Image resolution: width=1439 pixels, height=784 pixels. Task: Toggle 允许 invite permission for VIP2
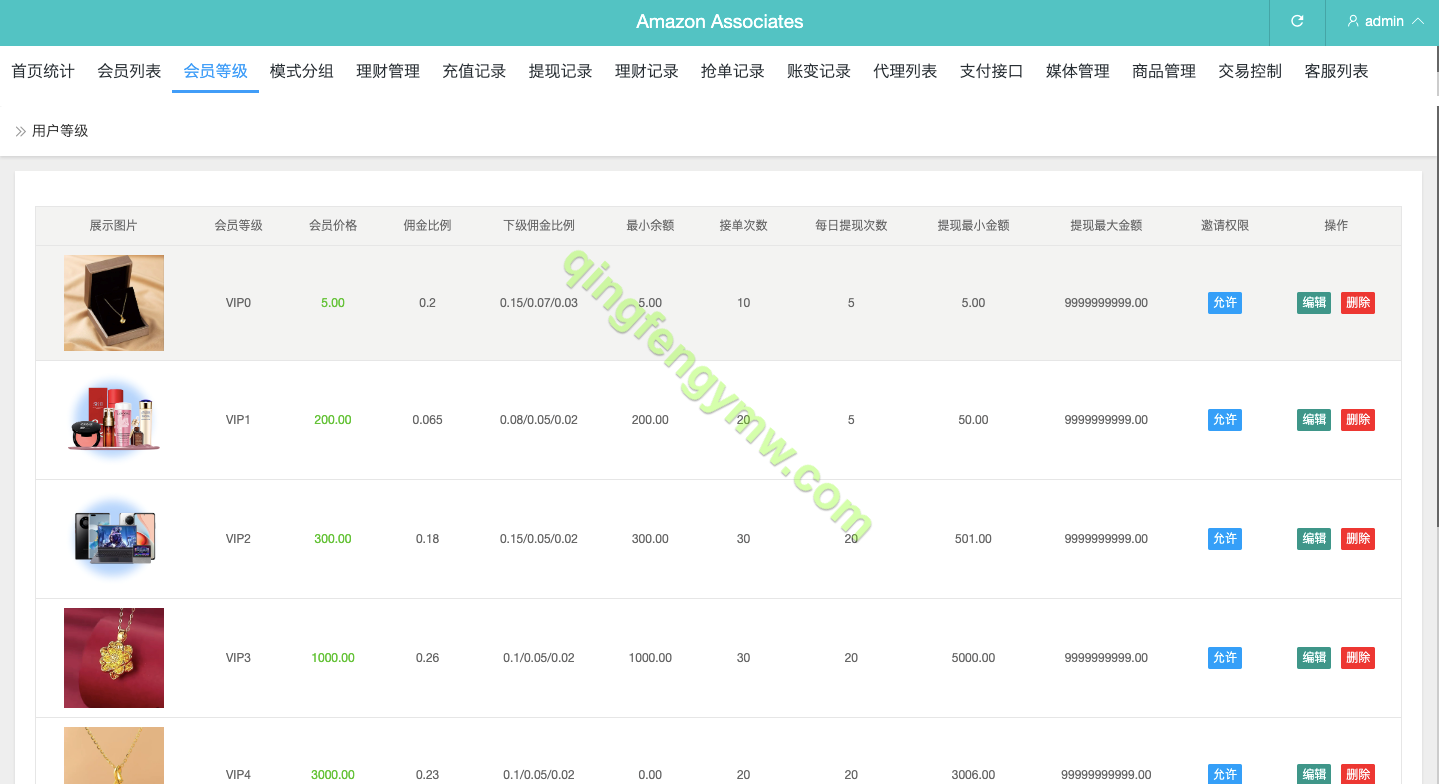coord(1225,539)
